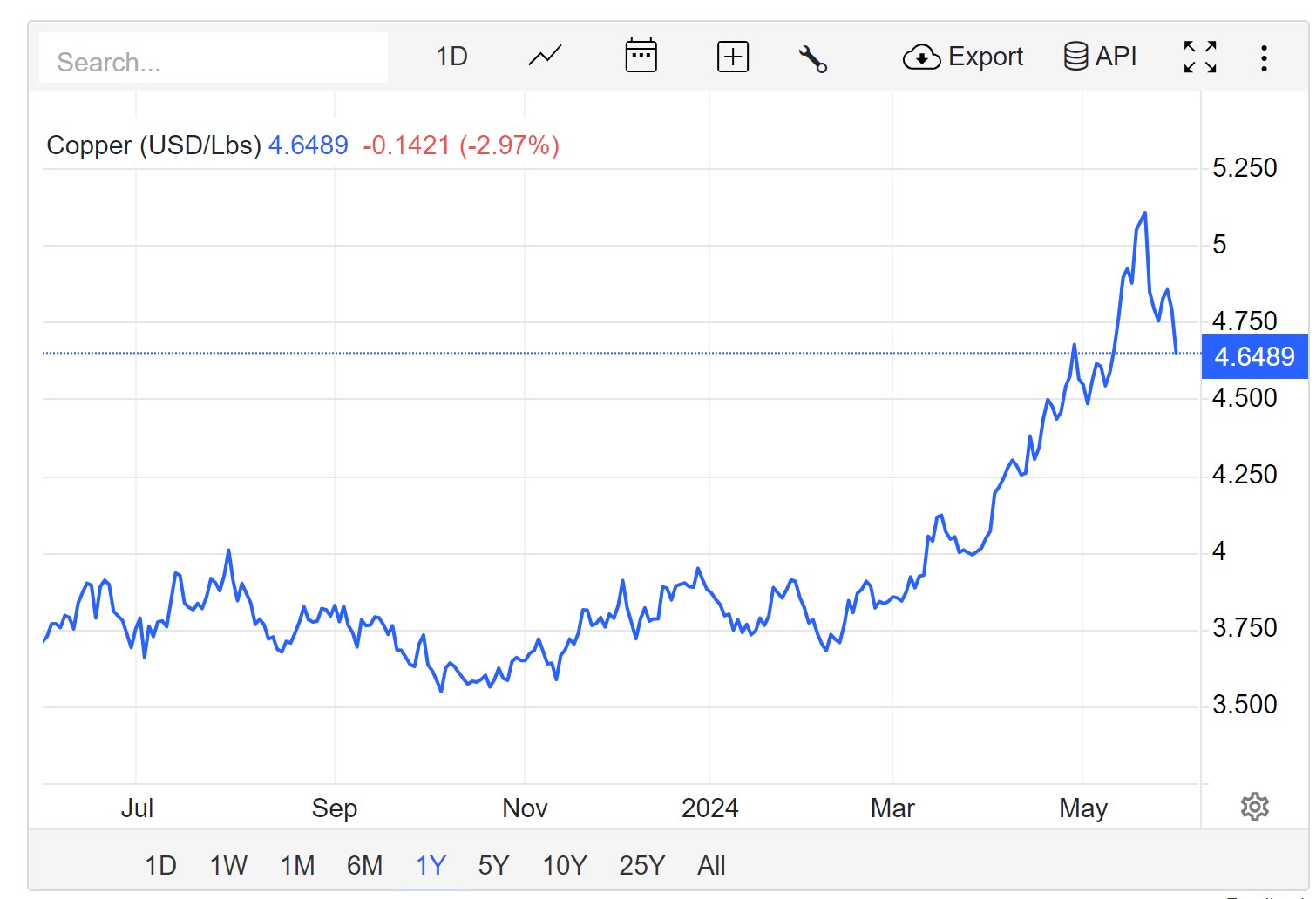Select the 1D time range tab

(x=160, y=865)
